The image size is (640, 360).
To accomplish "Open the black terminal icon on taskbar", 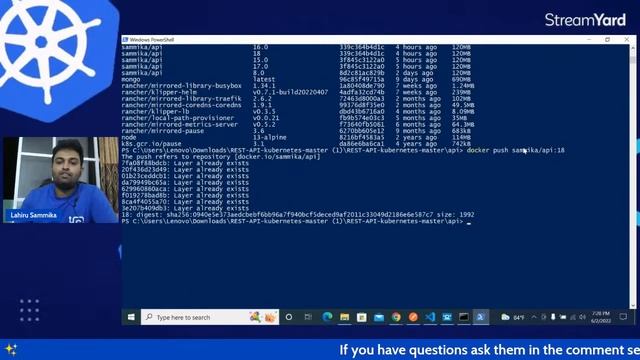I will 464,317.
